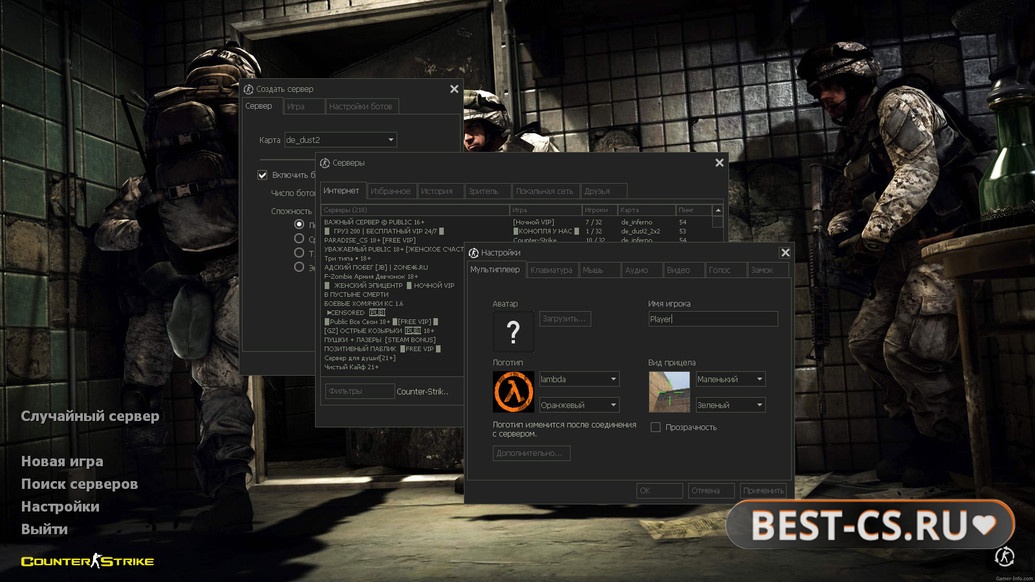Click Случайный сервер in main menu
Screen dimensions: 1035x582
(x=90, y=416)
